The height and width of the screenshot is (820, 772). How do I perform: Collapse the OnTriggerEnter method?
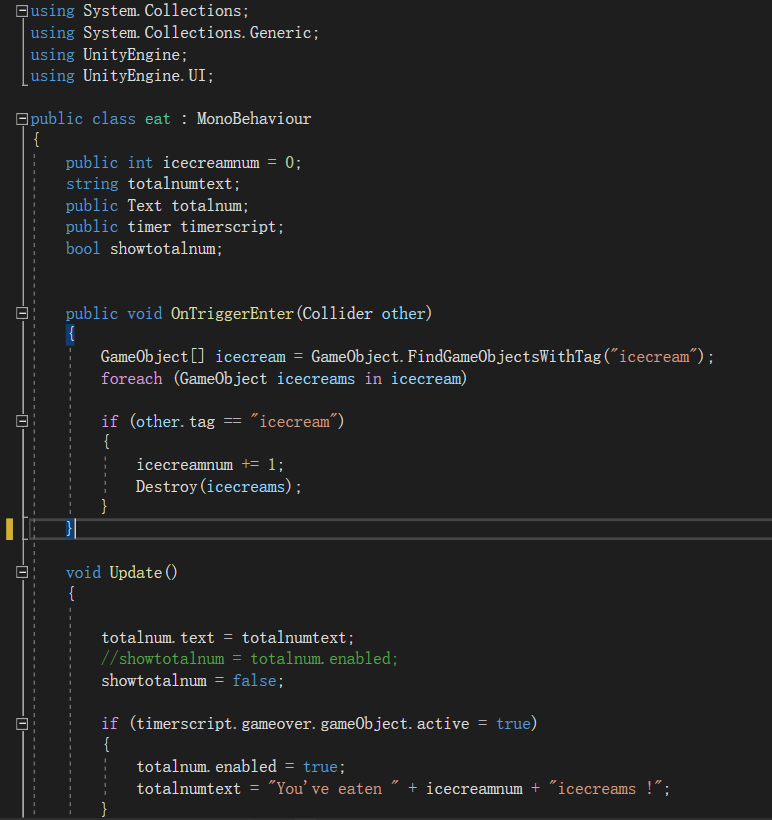pyautogui.click(x=22, y=313)
